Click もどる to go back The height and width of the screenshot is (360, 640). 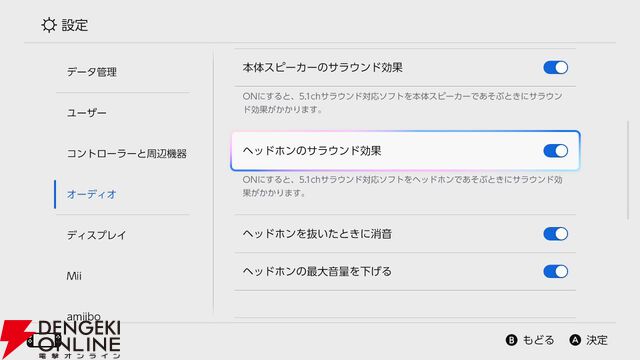[538, 340]
